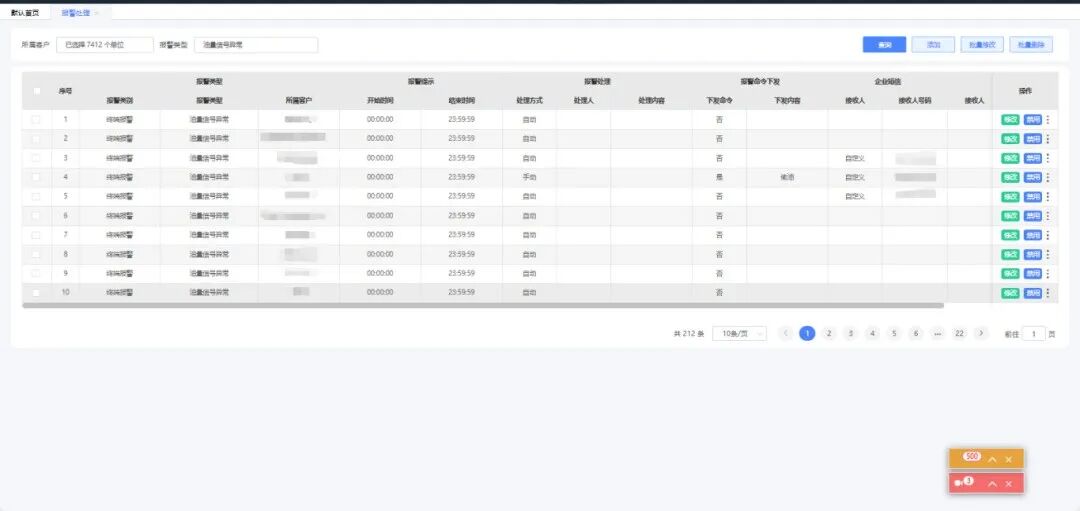Viewport: 1080px width, 511px height.
Task: Go to page 5
Action: pyautogui.click(x=894, y=333)
